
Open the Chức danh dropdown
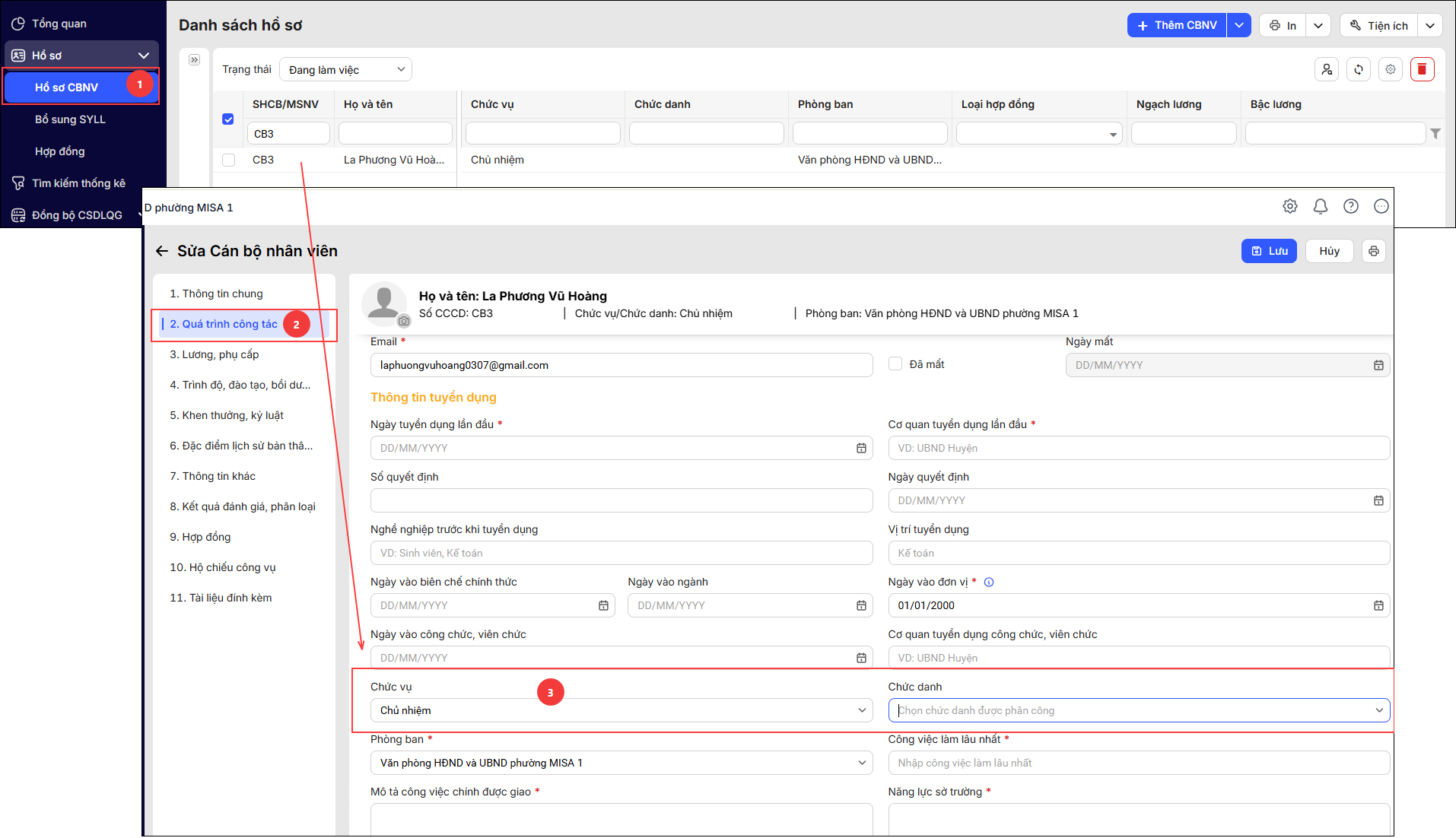[x=1139, y=710]
